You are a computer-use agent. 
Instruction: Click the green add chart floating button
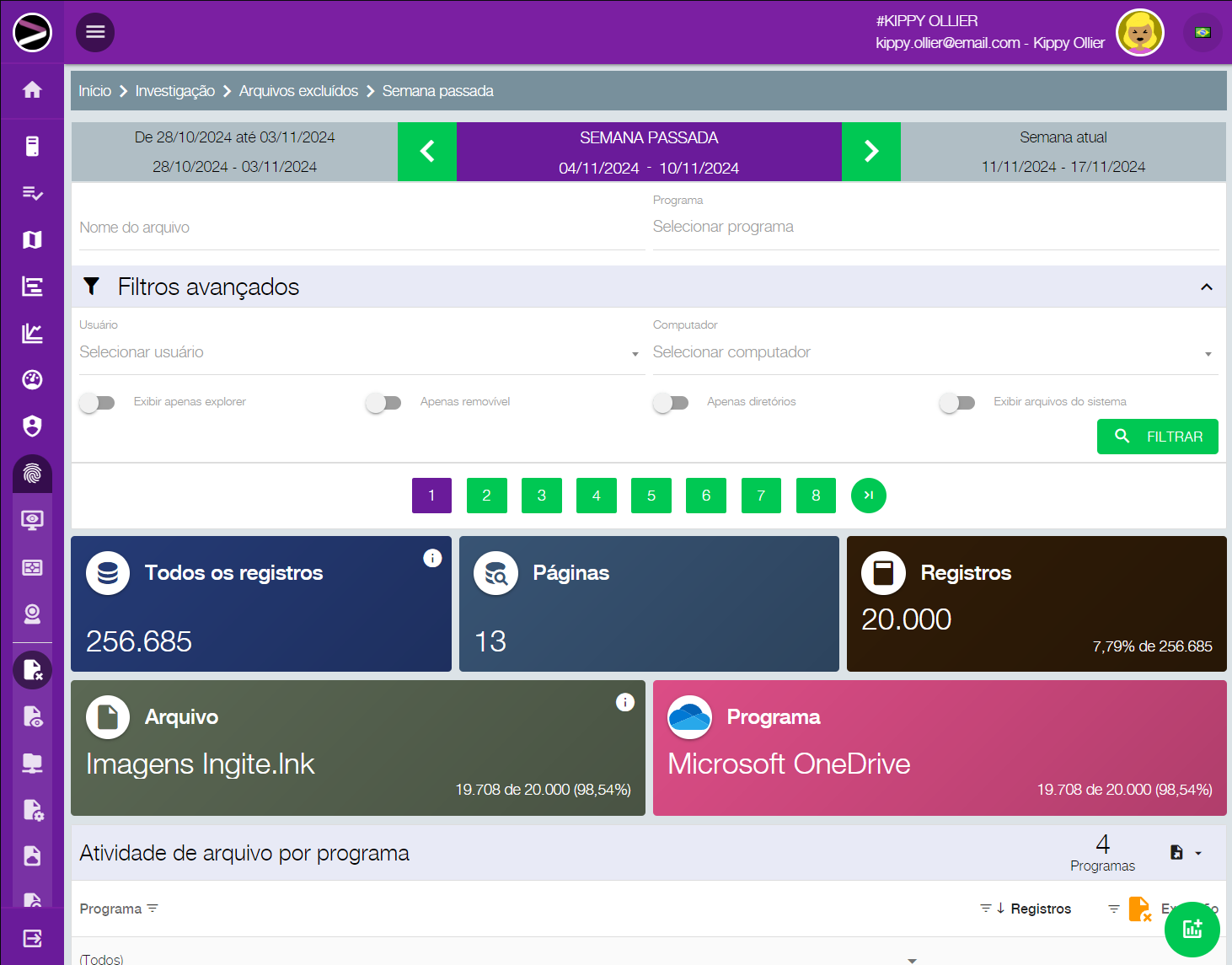1192,929
